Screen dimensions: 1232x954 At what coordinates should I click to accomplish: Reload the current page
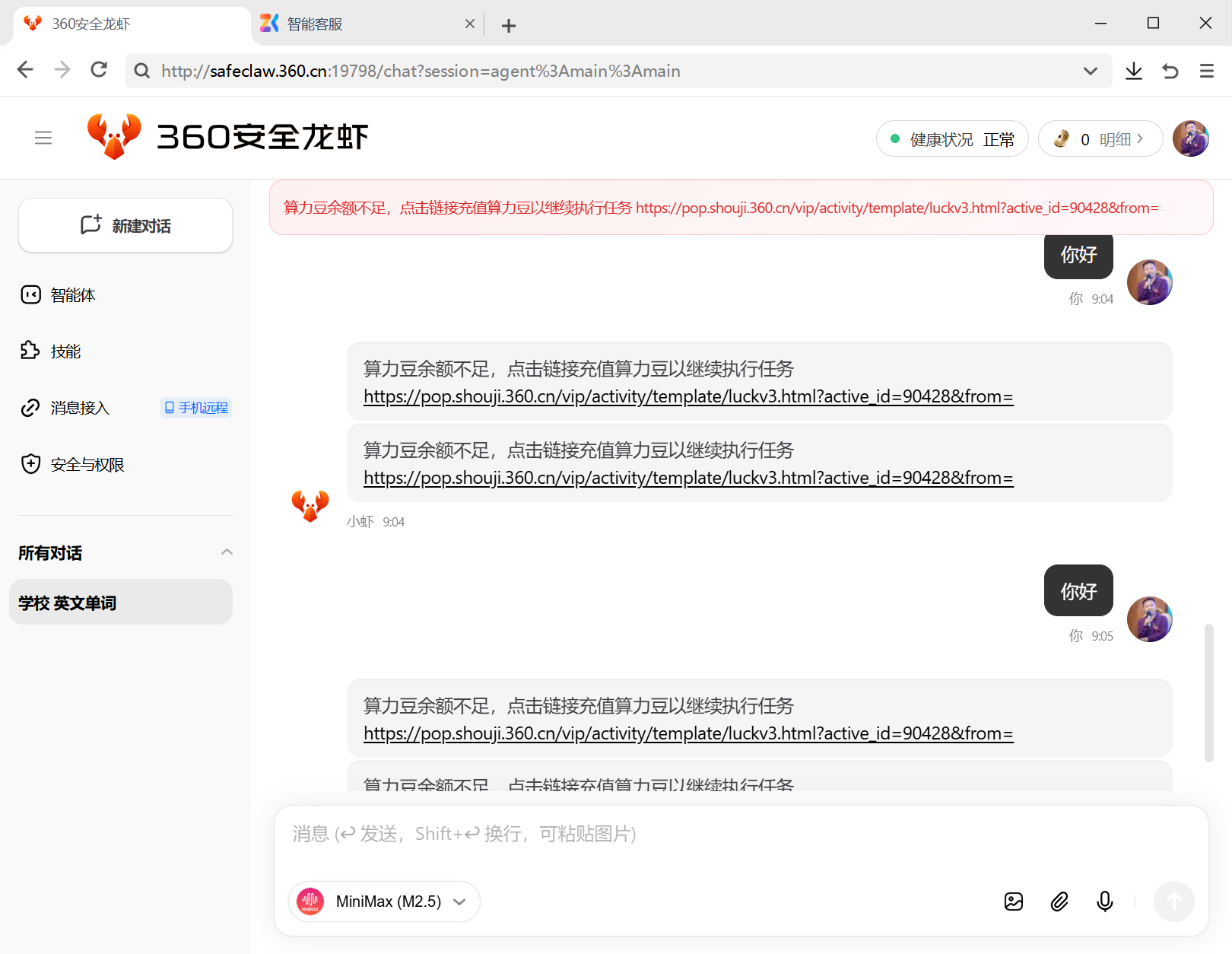point(99,70)
